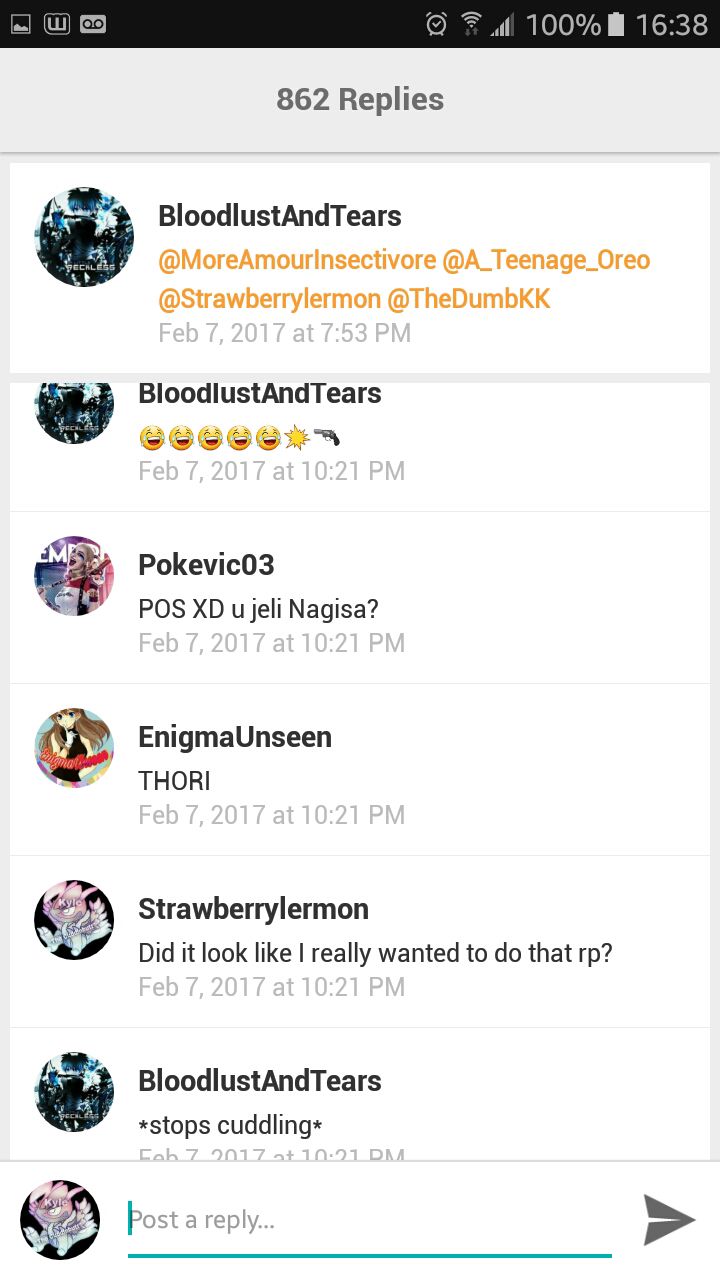Focus the 'Post a reply...' field
Viewport: 720px width, 1280px height.
coord(369,1221)
